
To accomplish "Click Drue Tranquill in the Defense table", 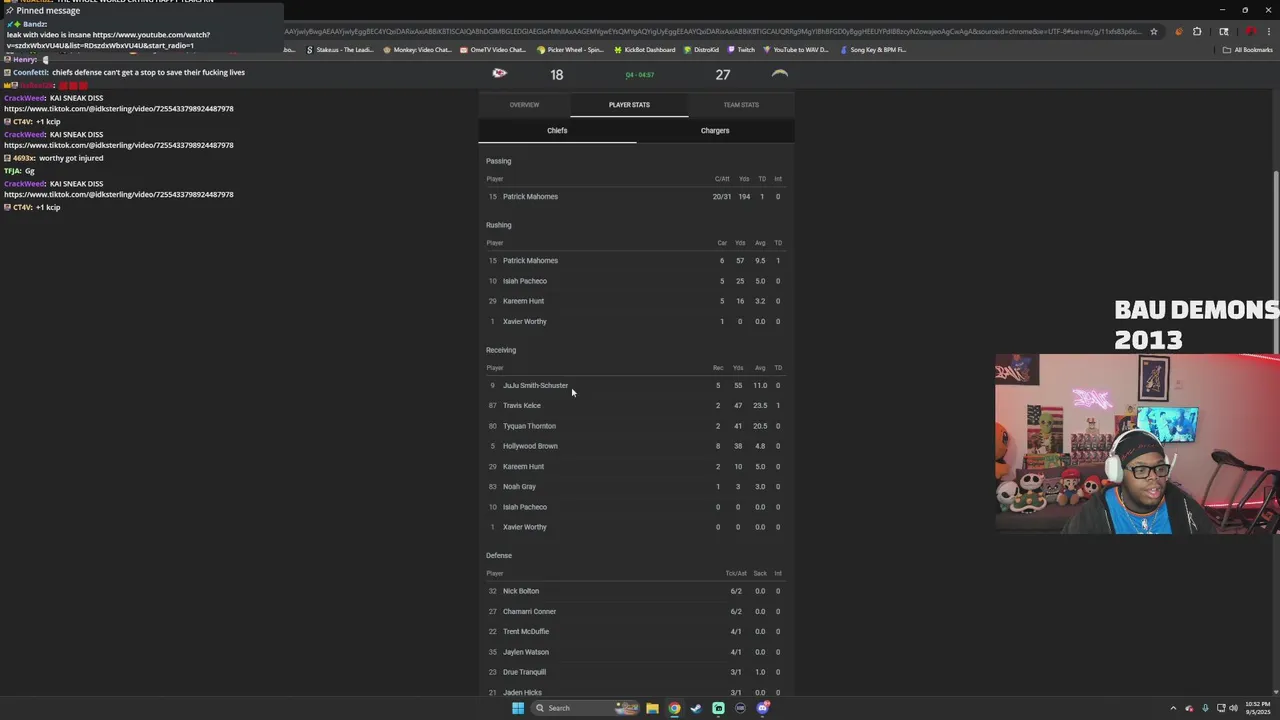I will click(x=524, y=672).
